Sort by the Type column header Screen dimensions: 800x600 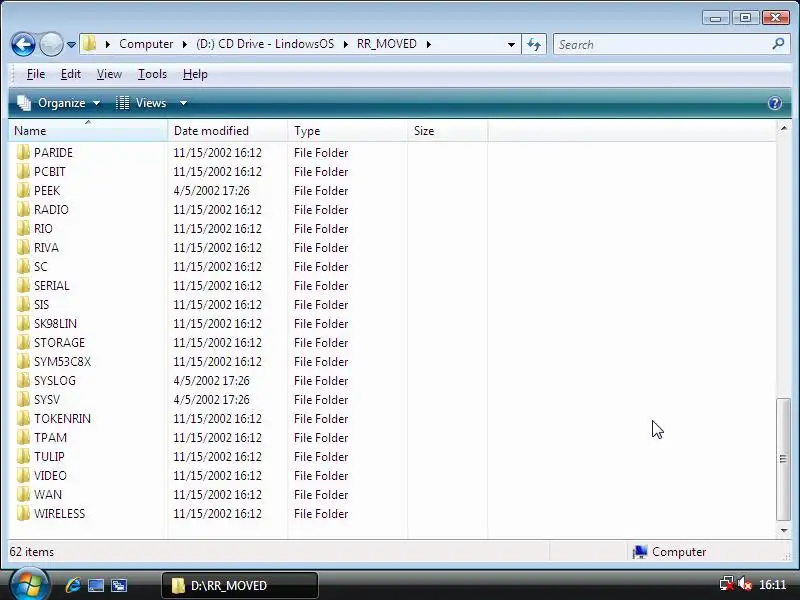pyautogui.click(x=347, y=131)
